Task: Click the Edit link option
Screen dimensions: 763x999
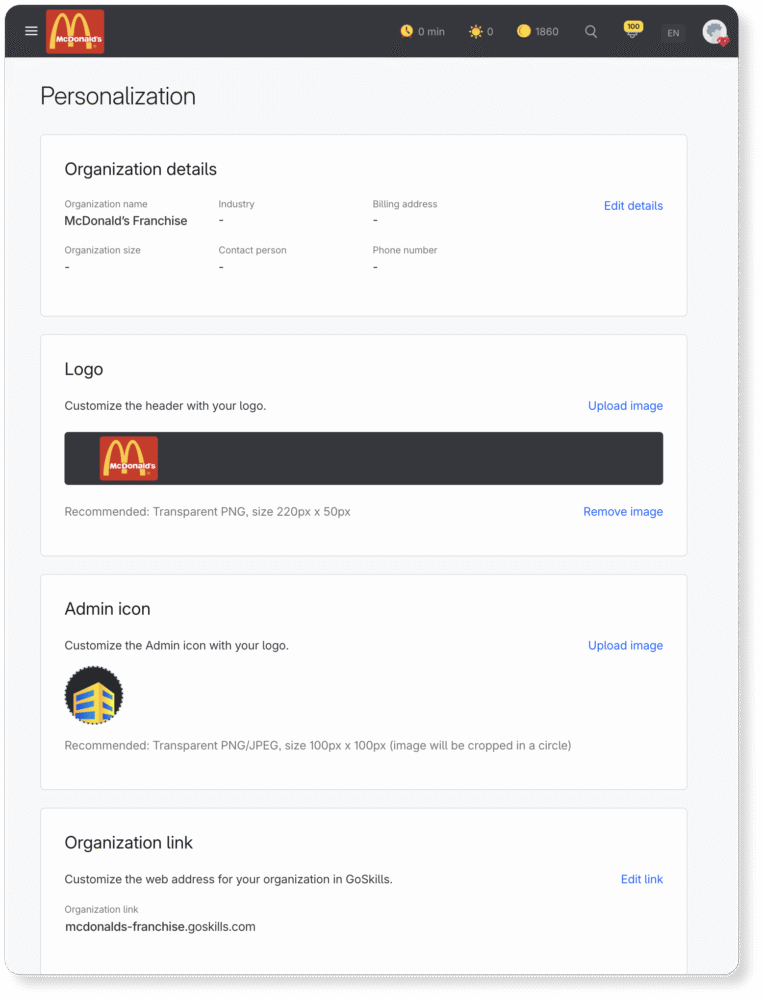Action: click(x=641, y=879)
